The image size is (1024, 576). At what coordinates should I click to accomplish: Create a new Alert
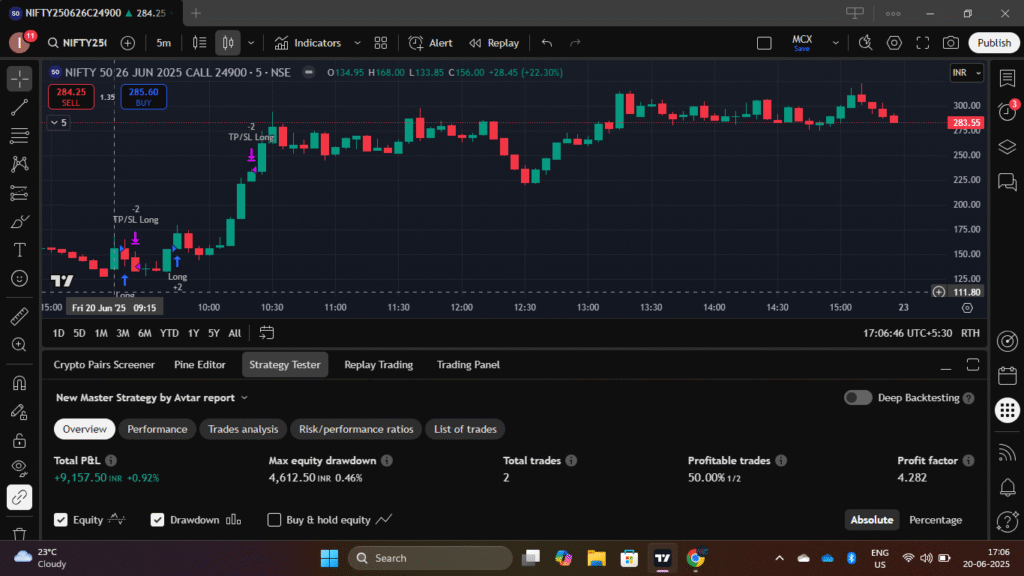pos(430,43)
